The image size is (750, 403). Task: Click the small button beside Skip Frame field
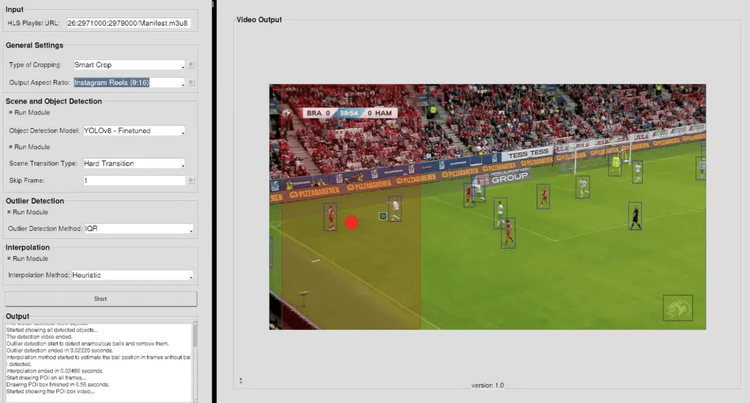point(191,181)
